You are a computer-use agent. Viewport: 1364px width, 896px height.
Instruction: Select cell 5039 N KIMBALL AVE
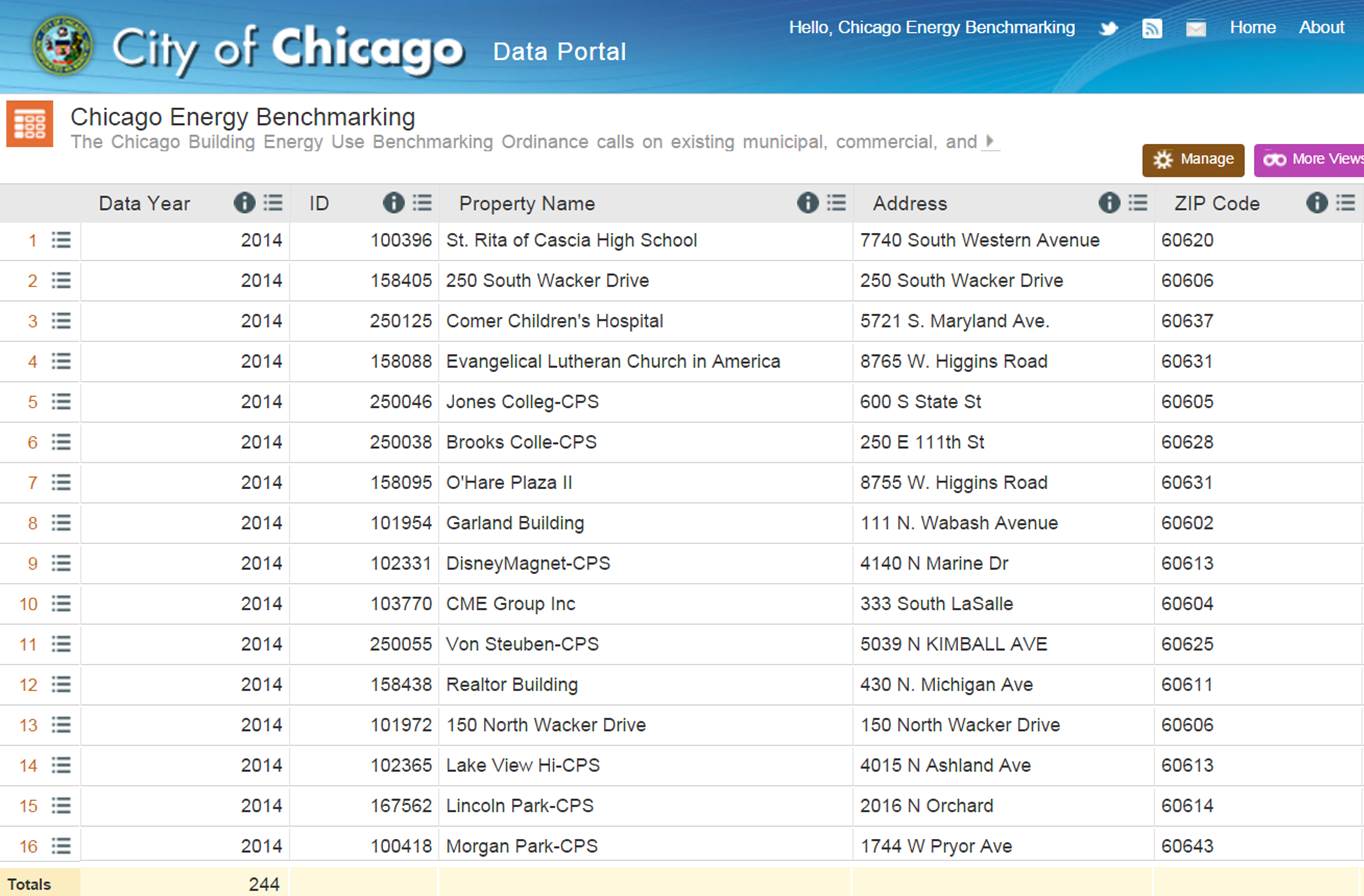954,644
